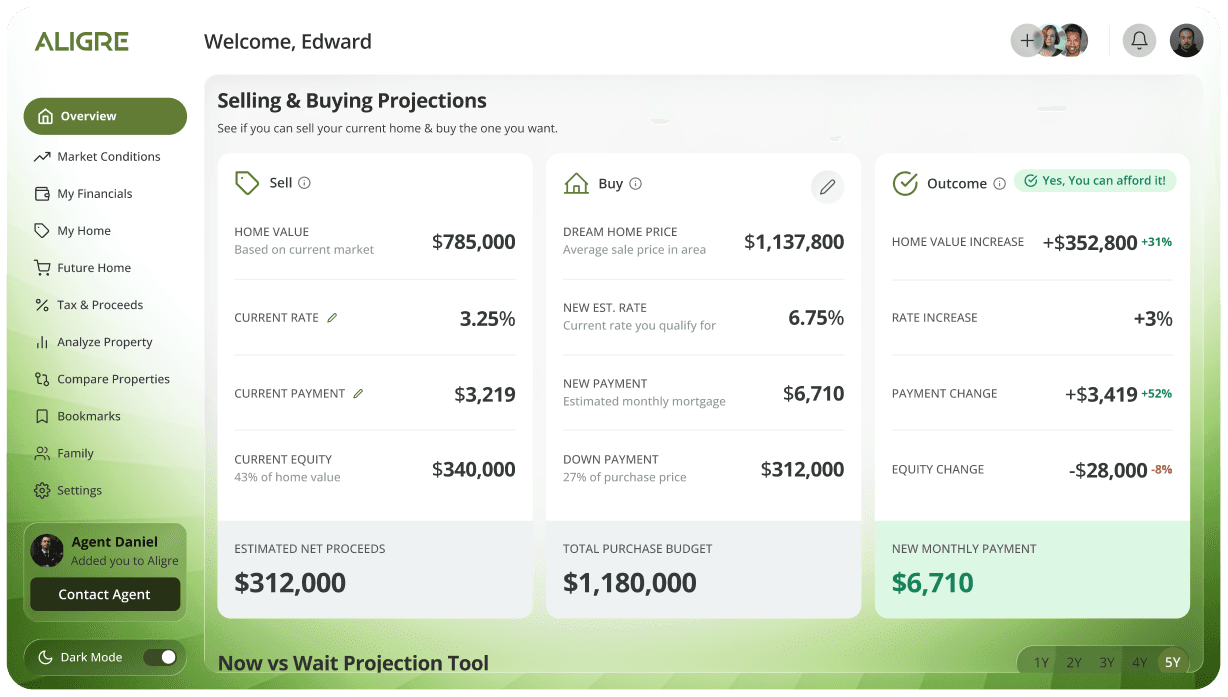1228x697 pixels.
Task: Edit the Buy card with pencil button
Action: pos(827,187)
